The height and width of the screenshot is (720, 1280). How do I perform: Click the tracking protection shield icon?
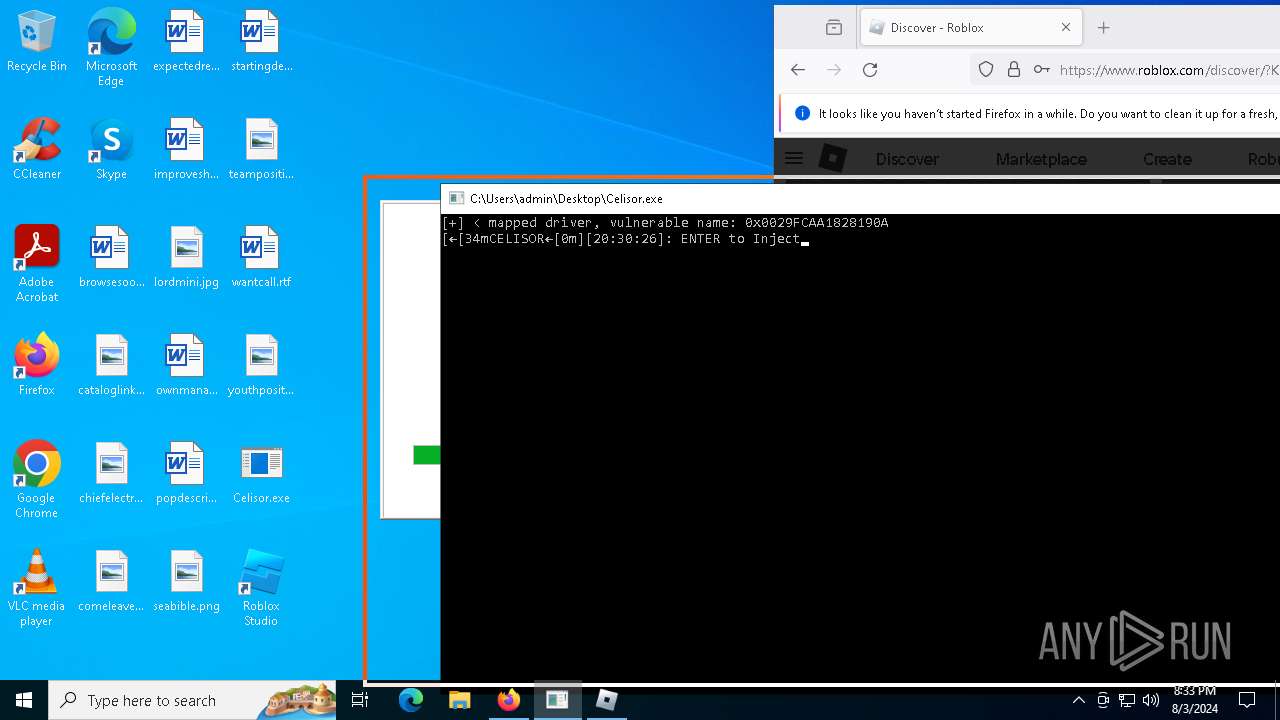[986, 69]
